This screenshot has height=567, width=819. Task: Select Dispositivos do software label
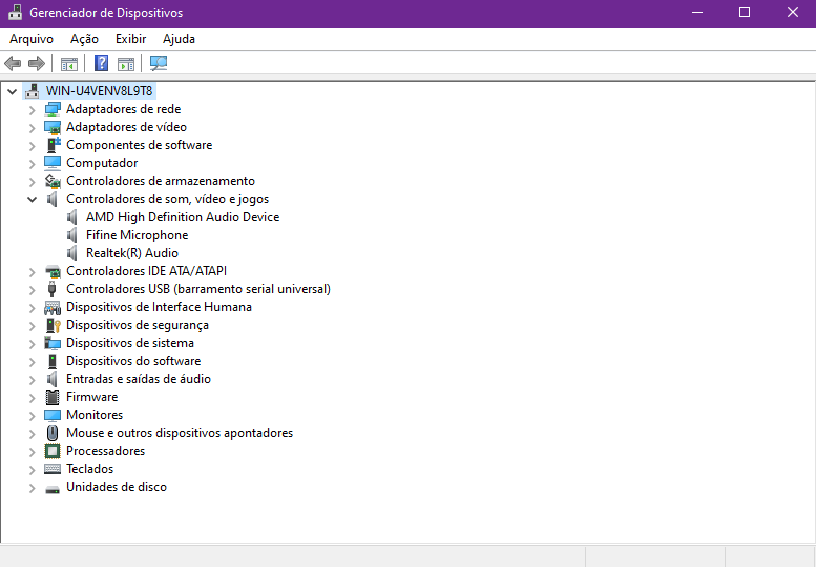click(x=133, y=361)
